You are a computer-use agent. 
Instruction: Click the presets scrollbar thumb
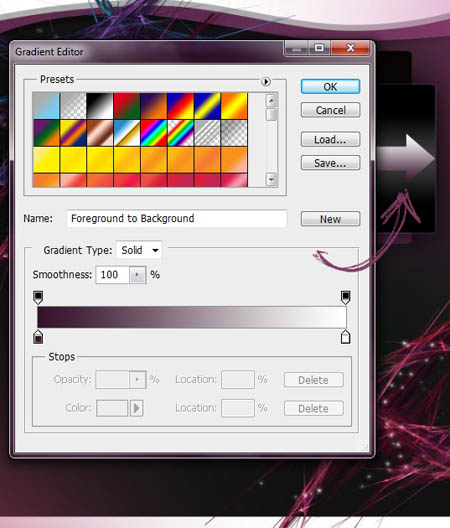(271, 114)
